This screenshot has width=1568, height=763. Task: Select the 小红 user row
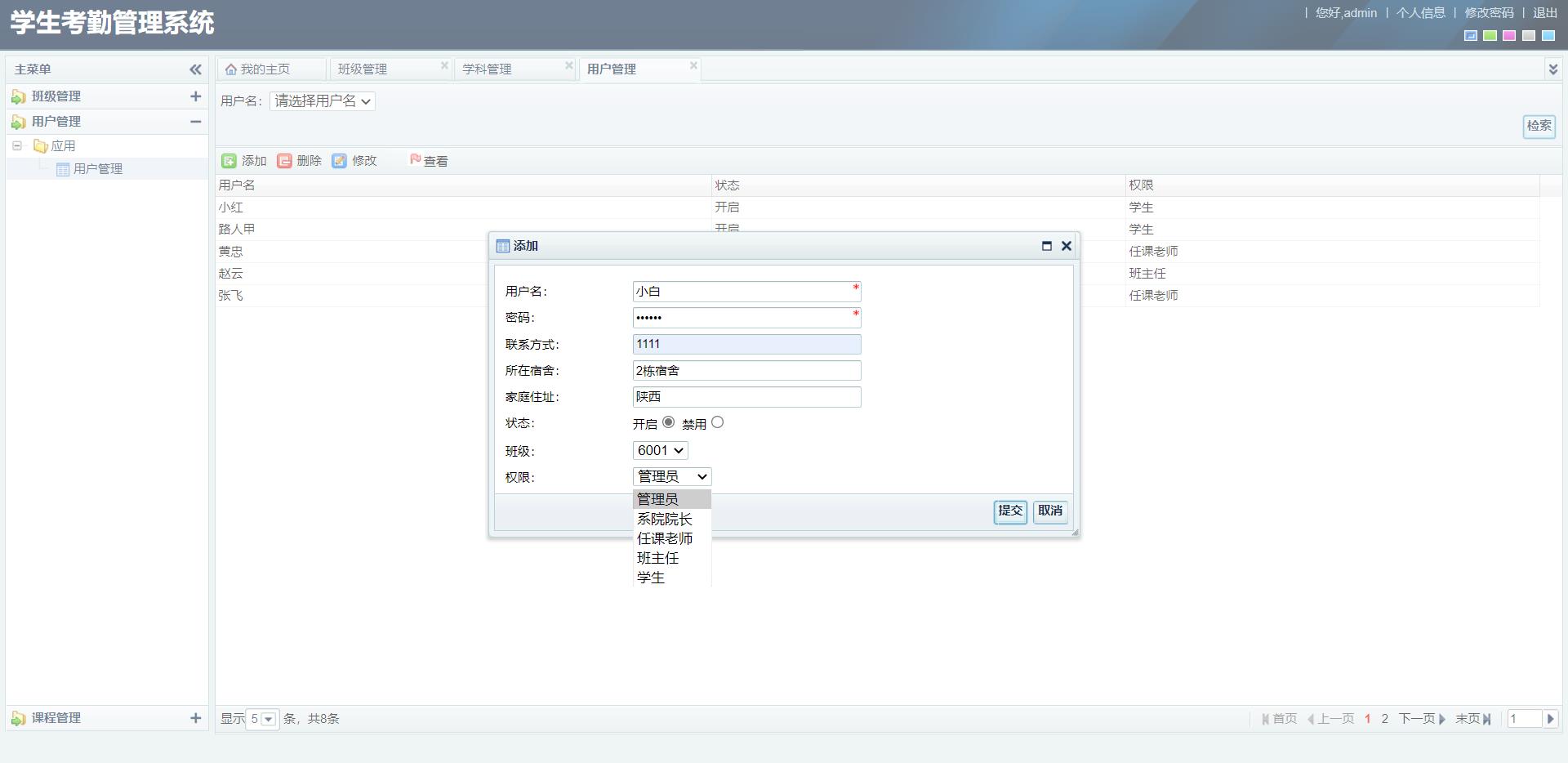coord(878,207)
